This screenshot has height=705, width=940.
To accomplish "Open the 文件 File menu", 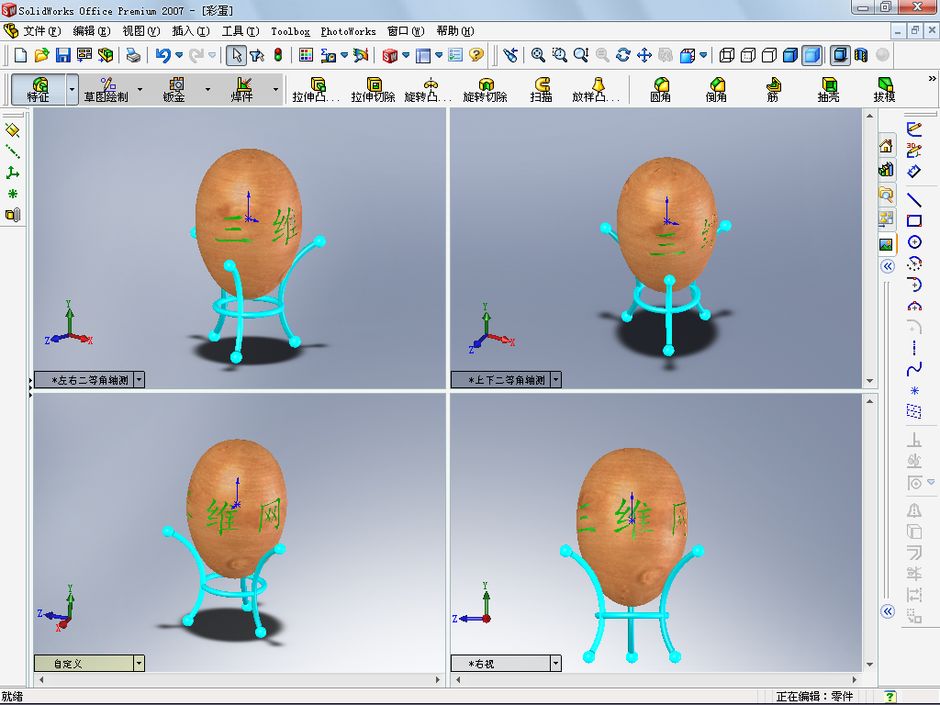I will (x=41, y=31).
